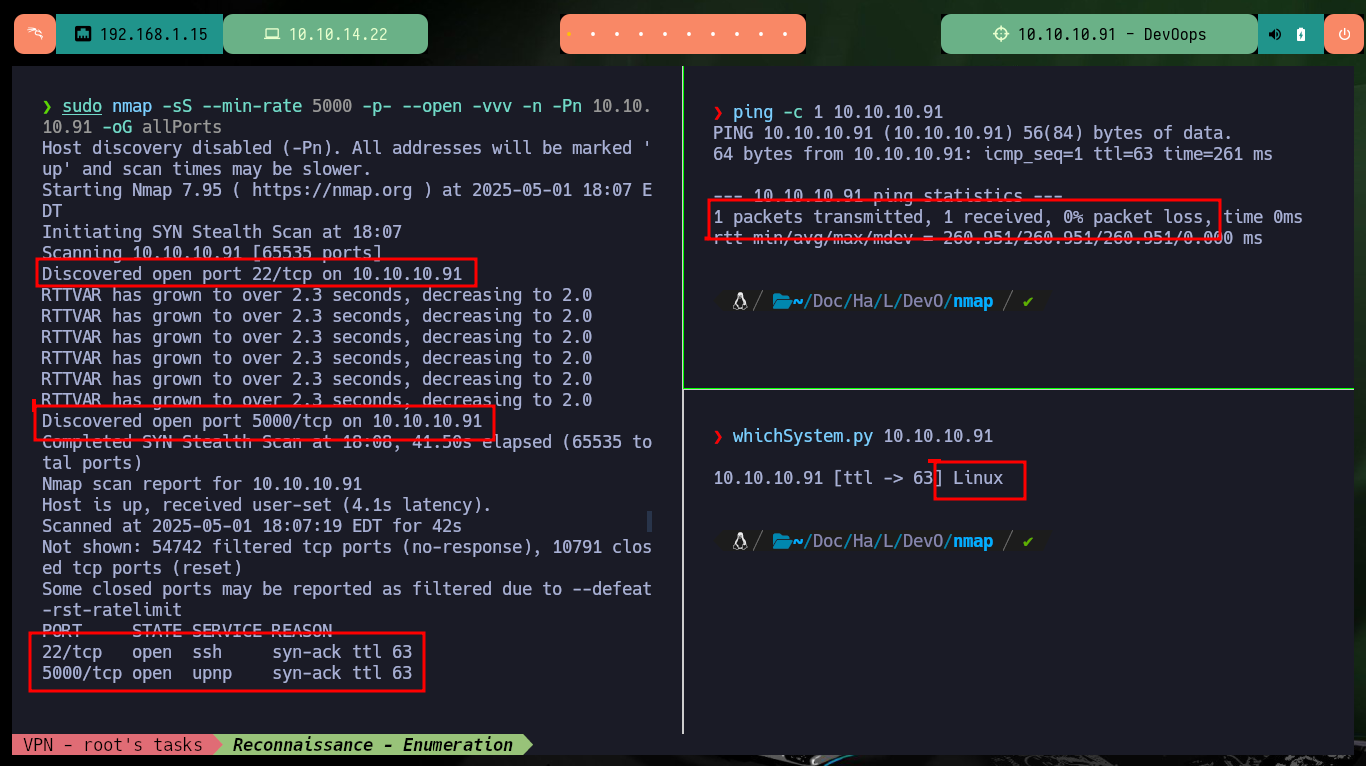This screenshot has height=766, width=1366.
Task: Click the battery indicator icon
Action: click(x=1301, y=34)
